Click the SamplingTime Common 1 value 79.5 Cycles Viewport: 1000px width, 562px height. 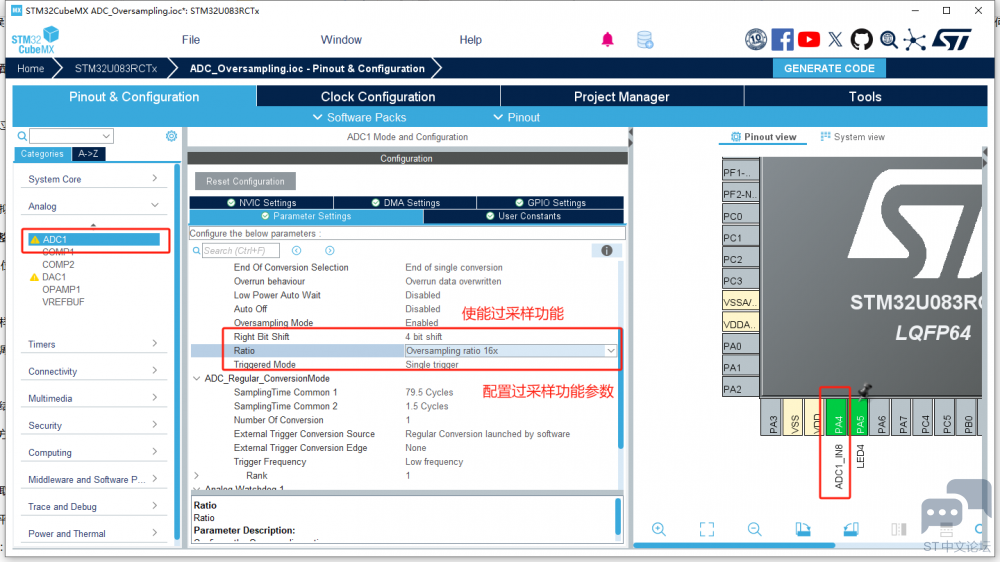coord(429,392)
